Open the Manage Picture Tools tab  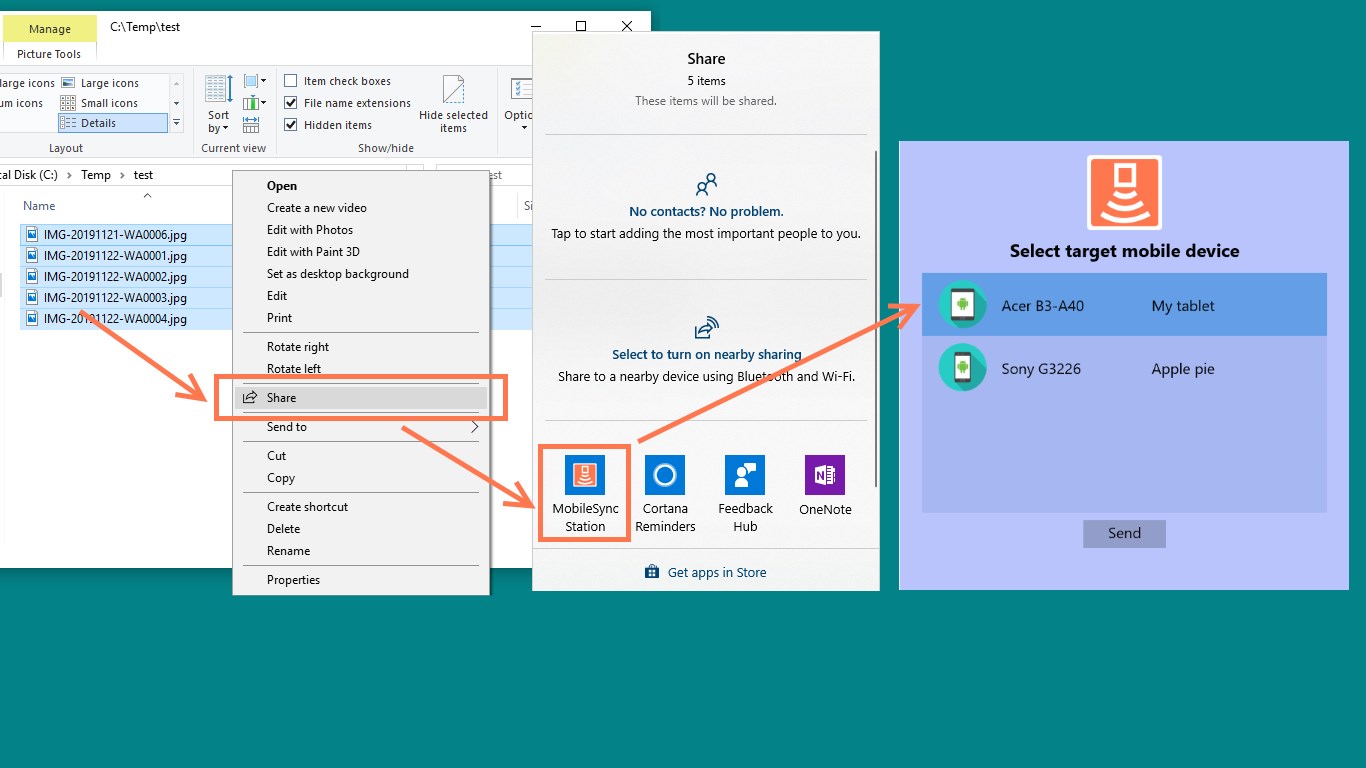coord(49,29)
